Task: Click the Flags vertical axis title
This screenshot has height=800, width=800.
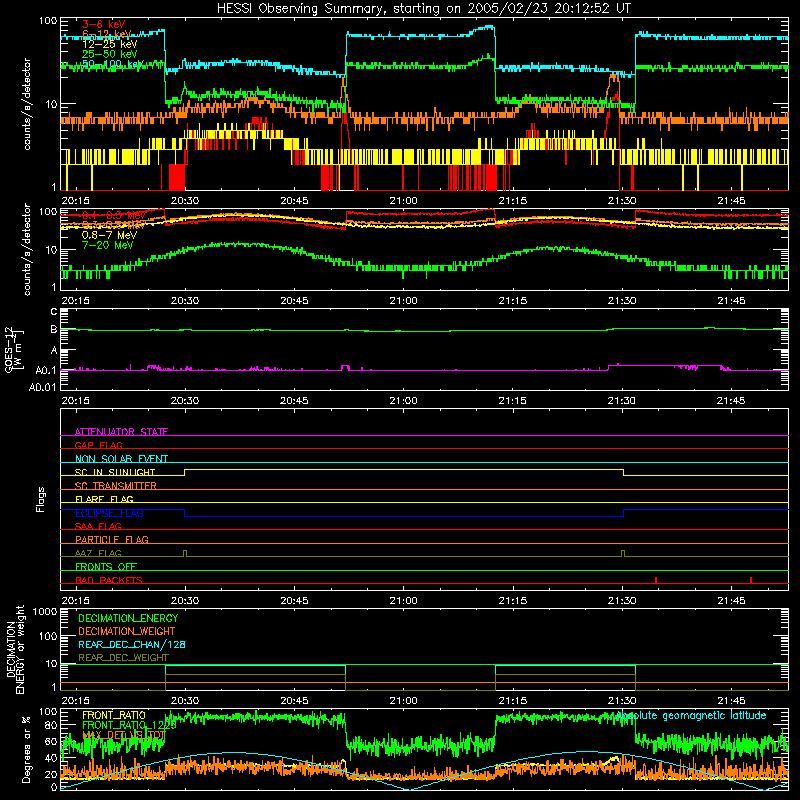Action: pyautogui.click(x=41, y=499)
